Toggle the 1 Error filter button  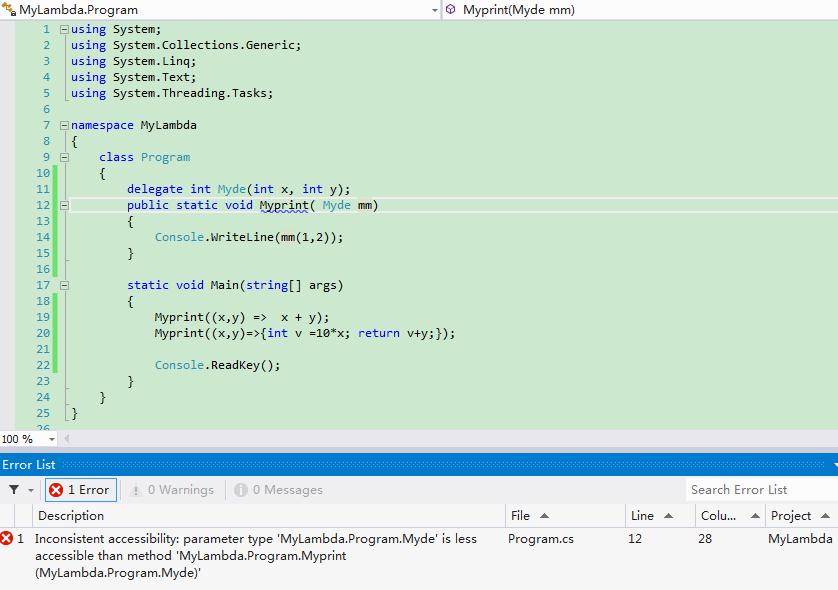pyautogui.click(x=81, y=490)
